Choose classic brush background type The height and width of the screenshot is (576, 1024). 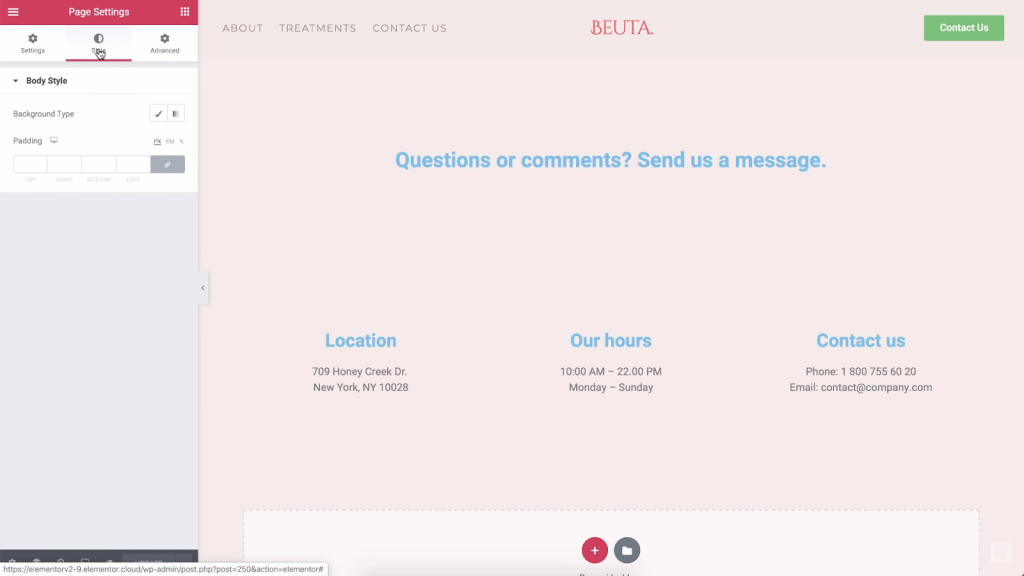click(x=158, y=114)
